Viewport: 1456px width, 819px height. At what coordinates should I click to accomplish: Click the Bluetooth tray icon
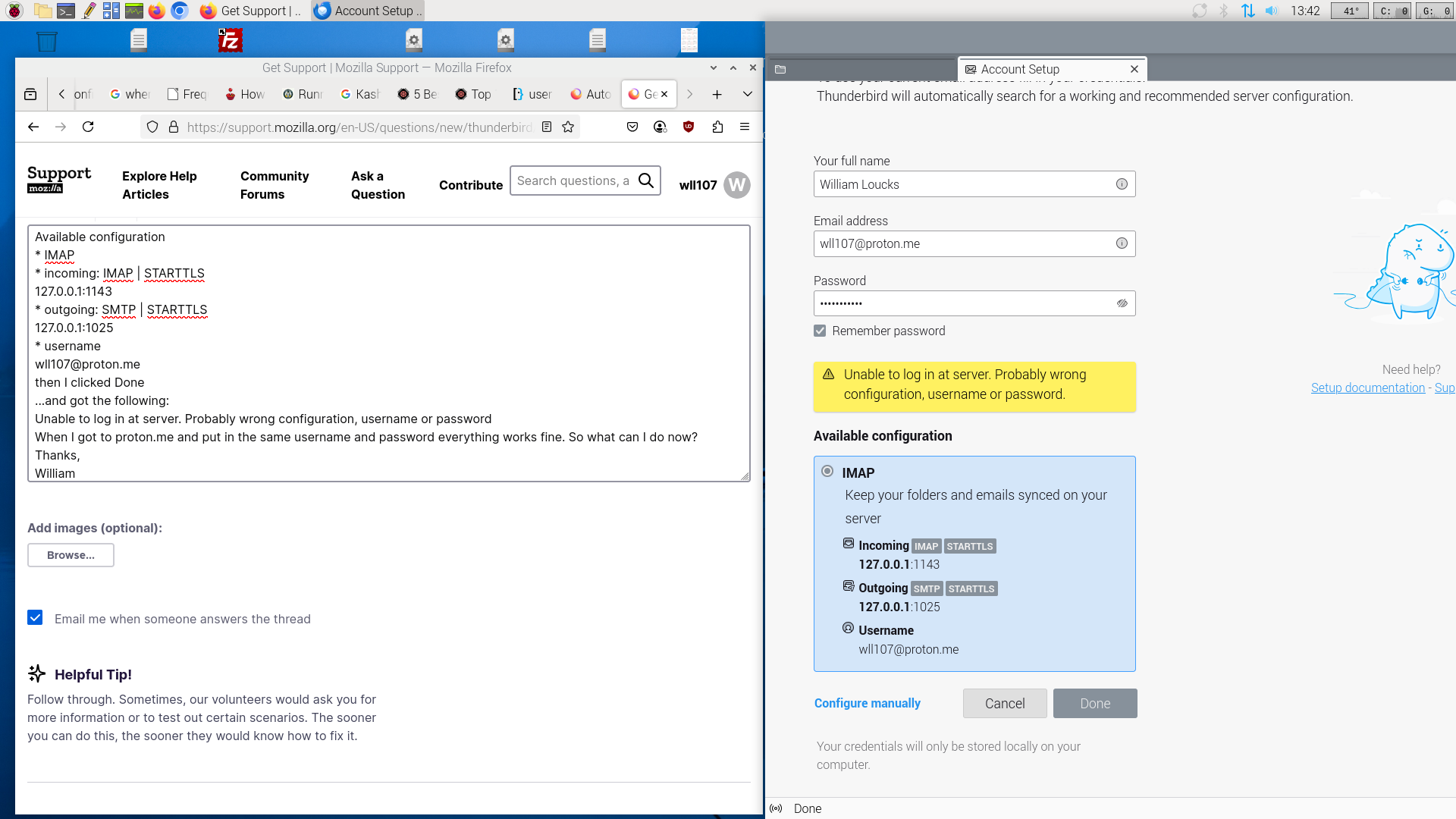[1223, 11]
